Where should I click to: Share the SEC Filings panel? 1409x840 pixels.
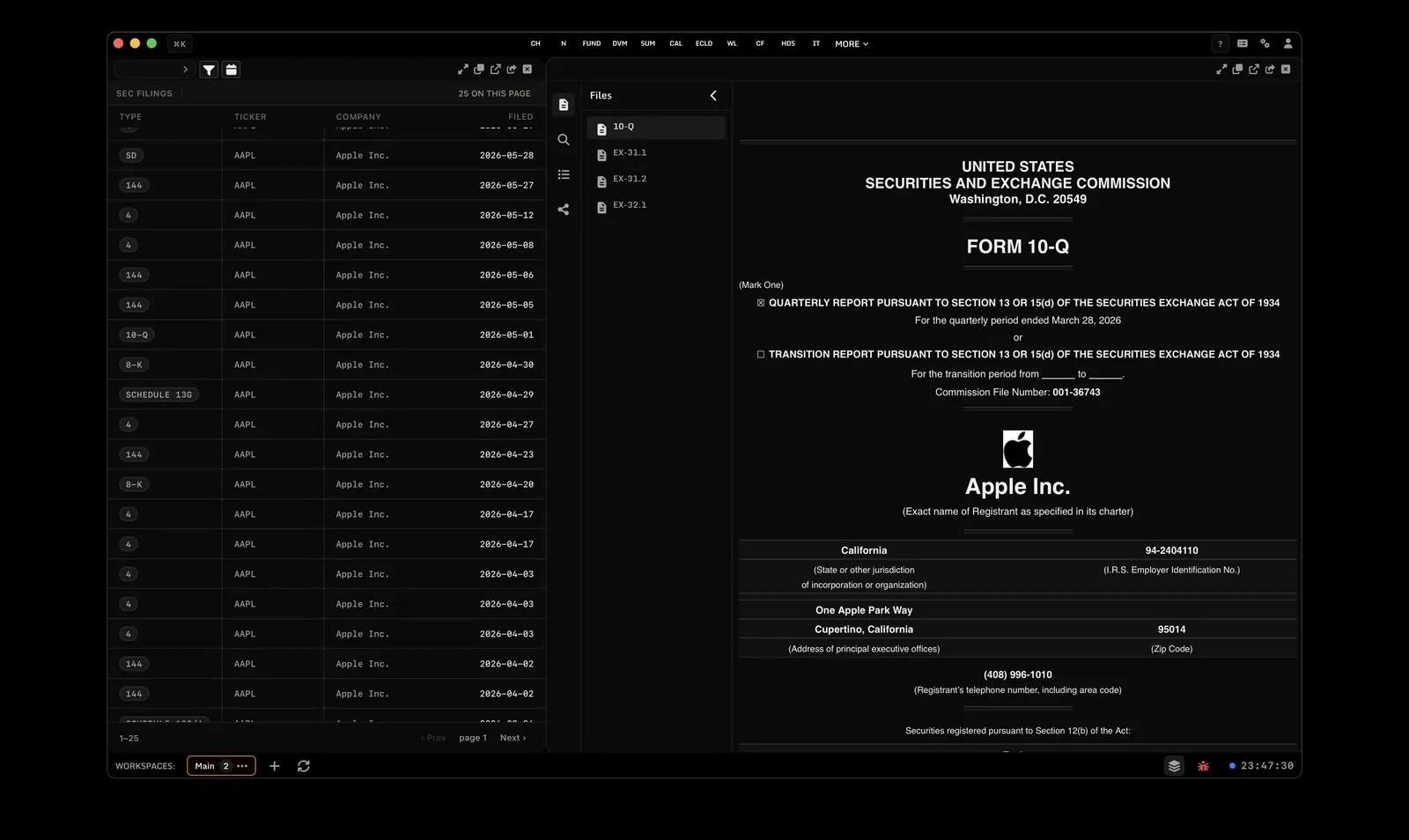pyautogui.click(x=512, y=70)
